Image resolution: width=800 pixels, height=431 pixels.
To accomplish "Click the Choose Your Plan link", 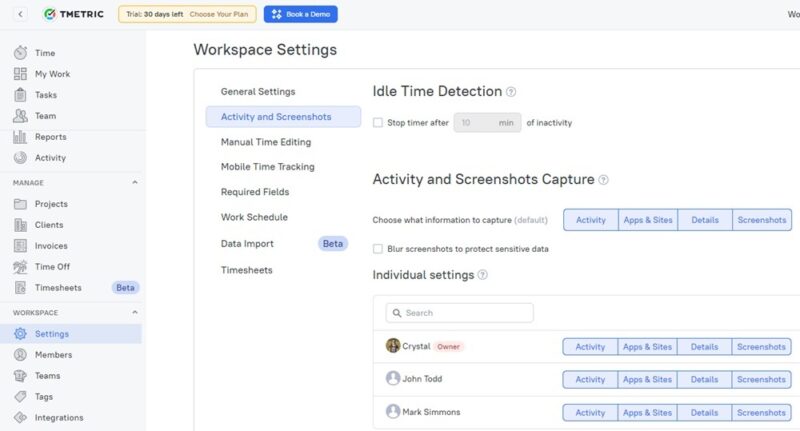I will [x=219, y=14].
